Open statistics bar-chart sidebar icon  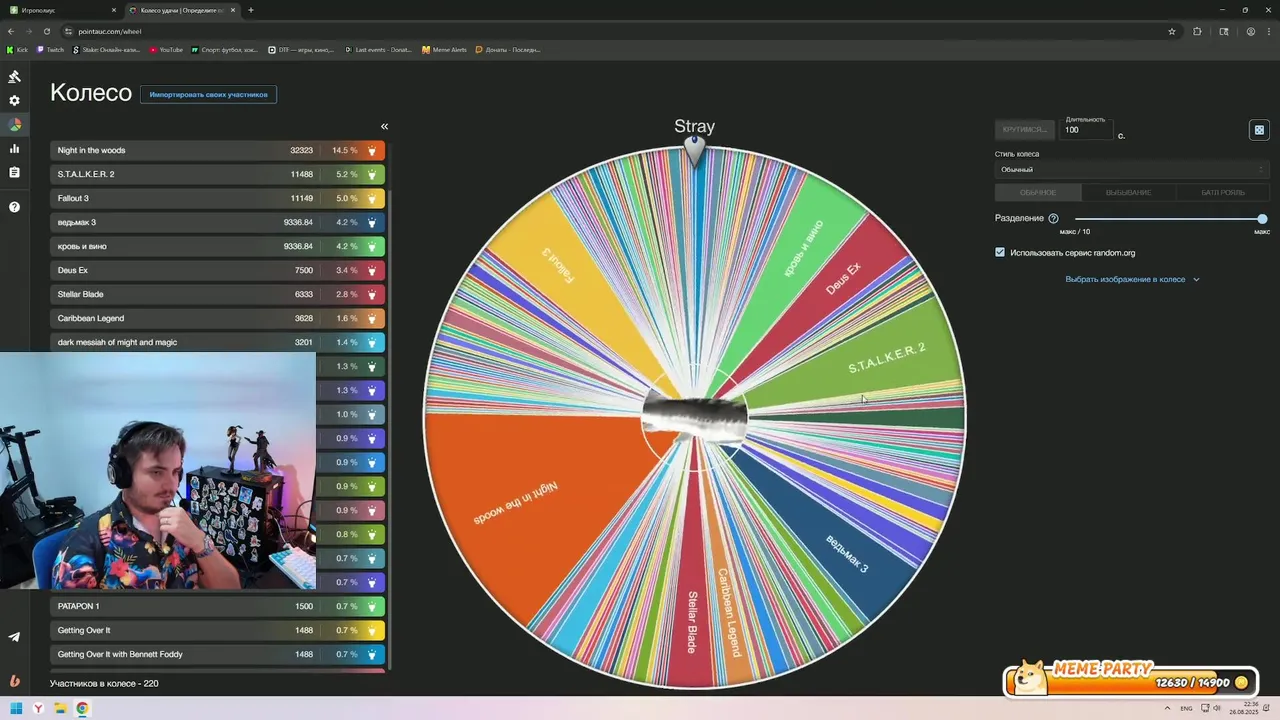14,149
